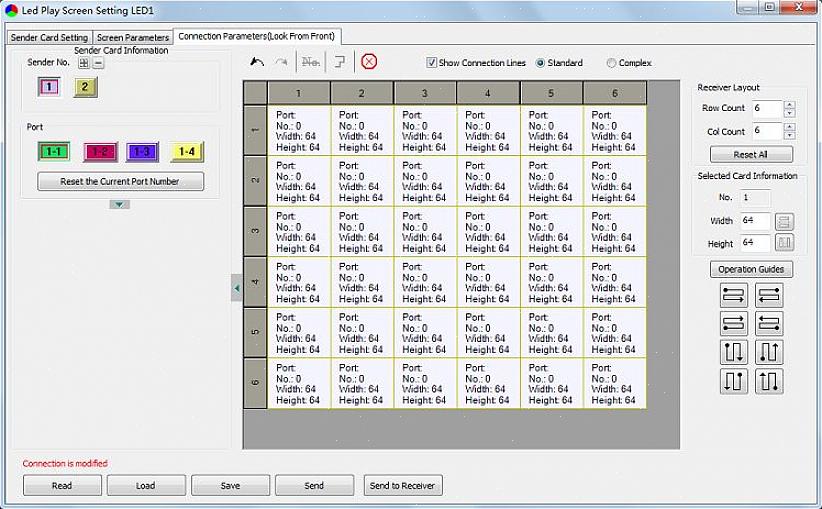Click the strikethrough No. toolbar icon
The width and height of the screenshot is (822, 509).
pos(311,62)
